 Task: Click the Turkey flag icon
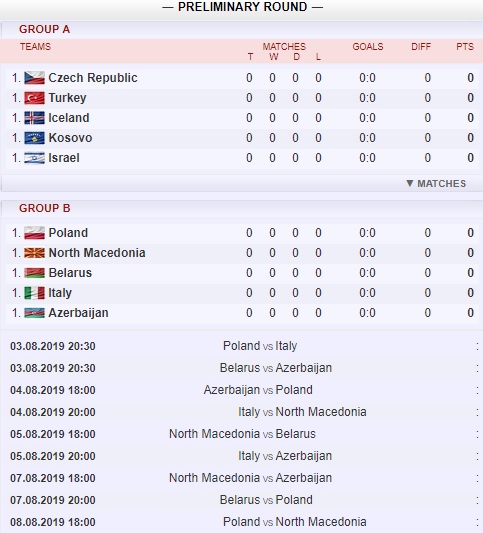pyautogui.click(x=34, y=98)
